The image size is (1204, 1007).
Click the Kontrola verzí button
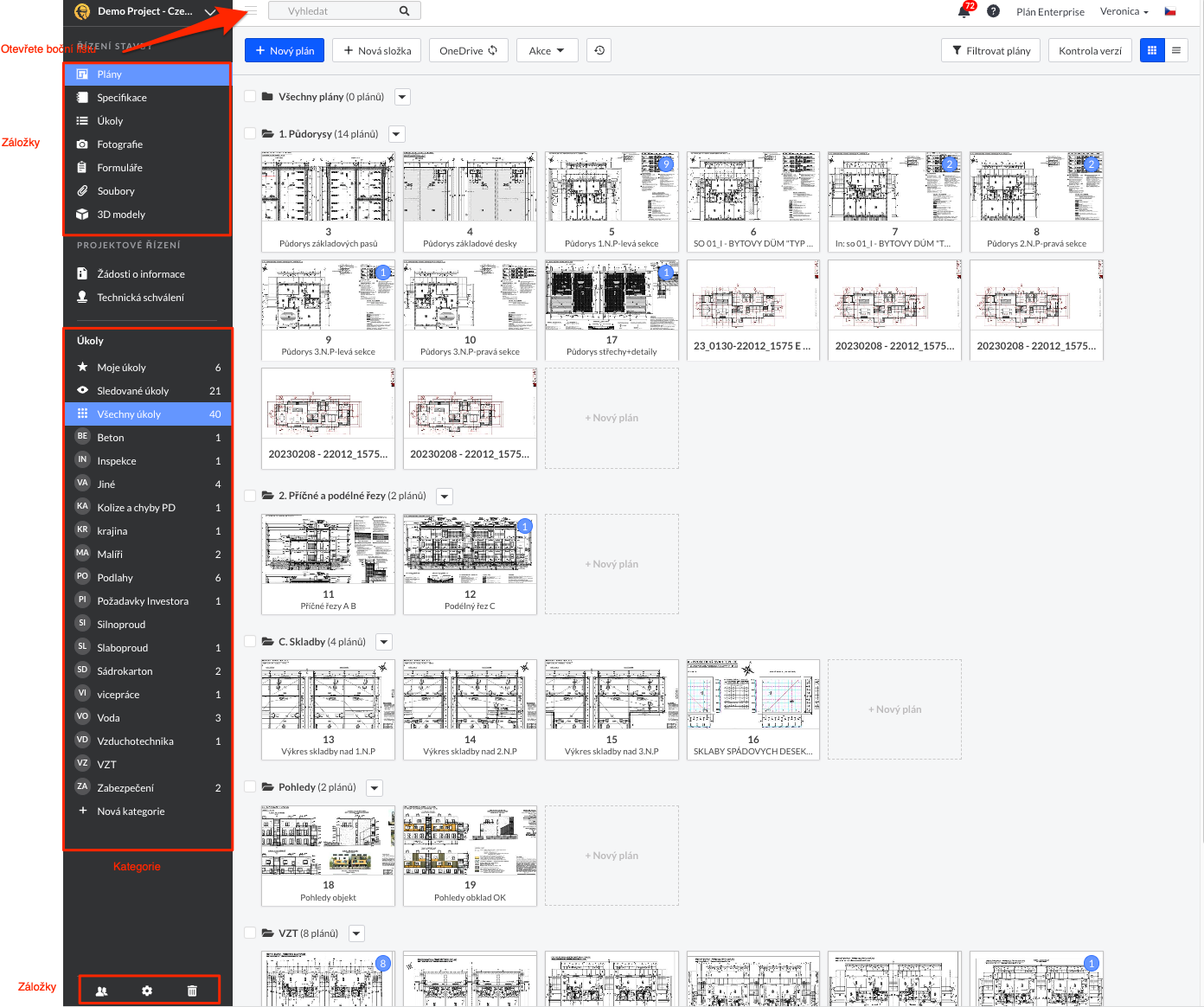1090,50
